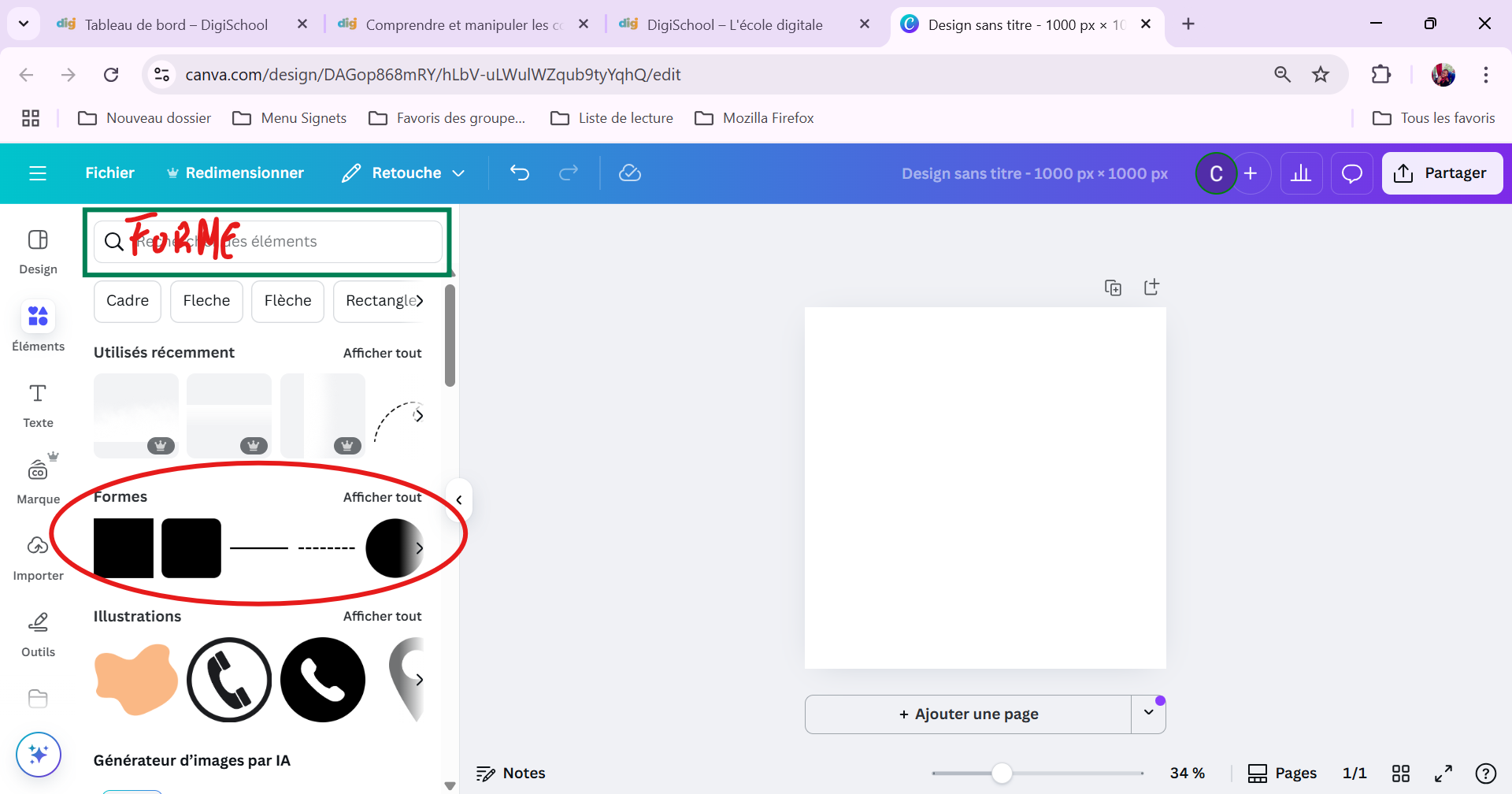Open the Éléments panel in sidebar
The image size is (1512, 794).
click(x=38, y=326)
